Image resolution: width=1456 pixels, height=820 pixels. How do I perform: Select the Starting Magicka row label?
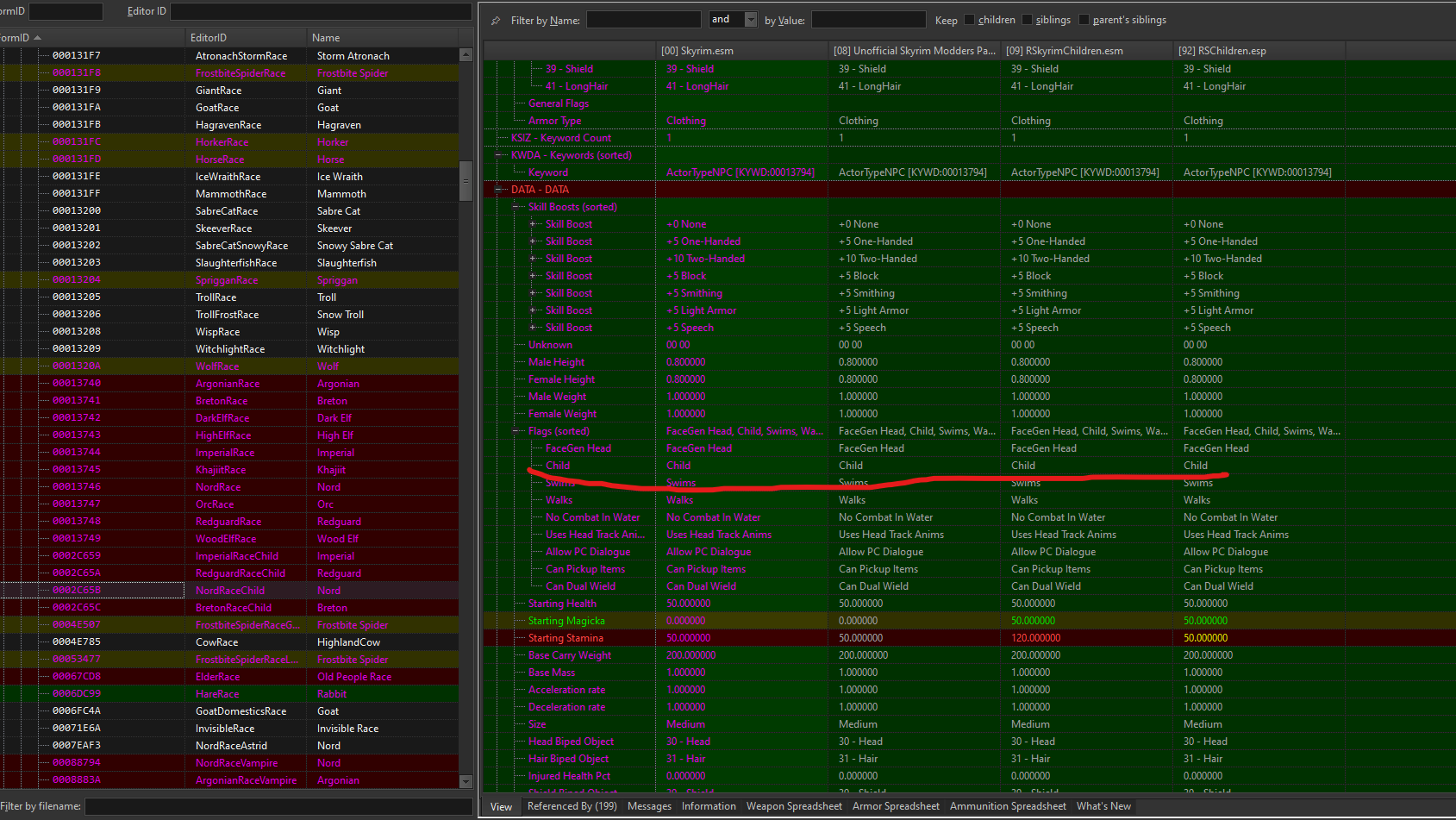click(x=566, y=621)
